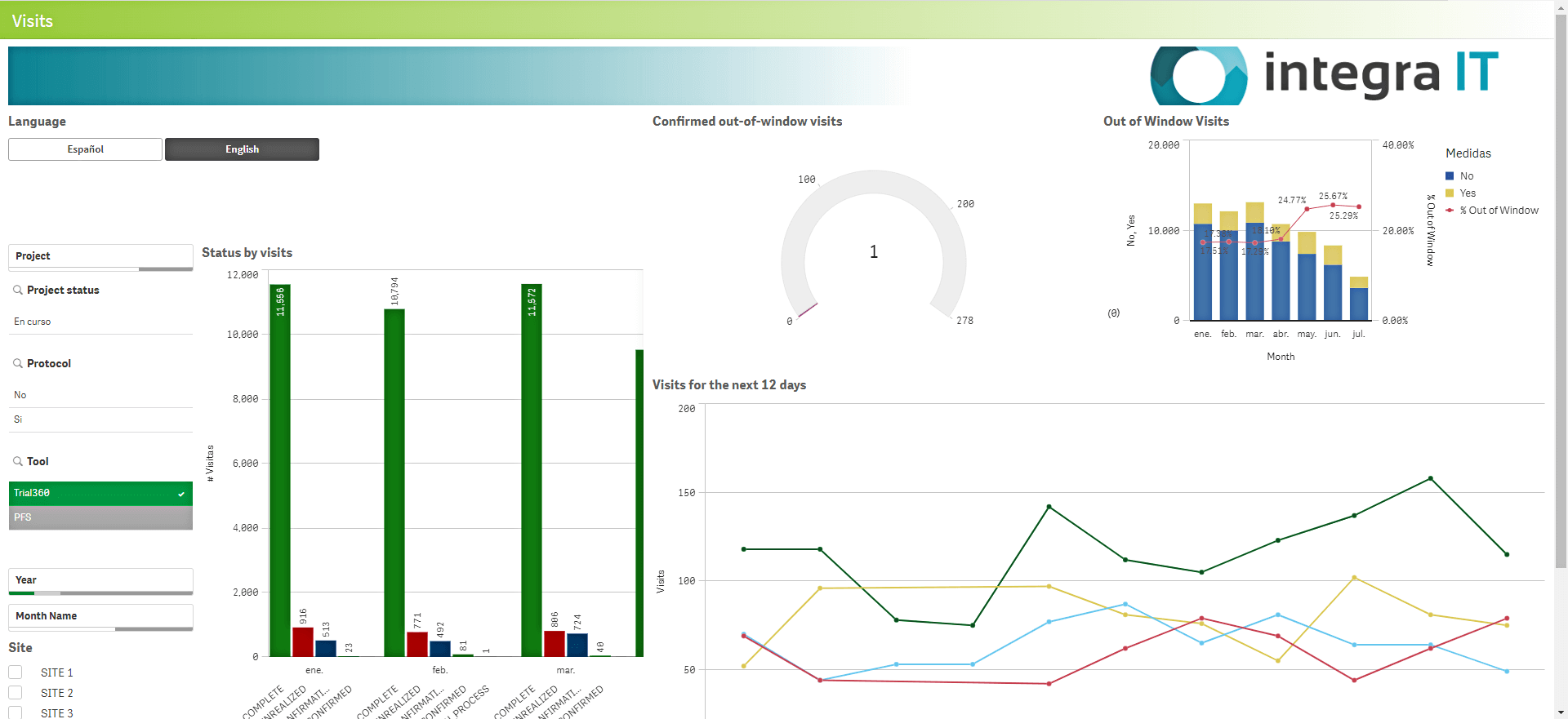Expand the Month Name filter
The width and height of the screenshot is (1568, 719).
[x=100, y=616]
